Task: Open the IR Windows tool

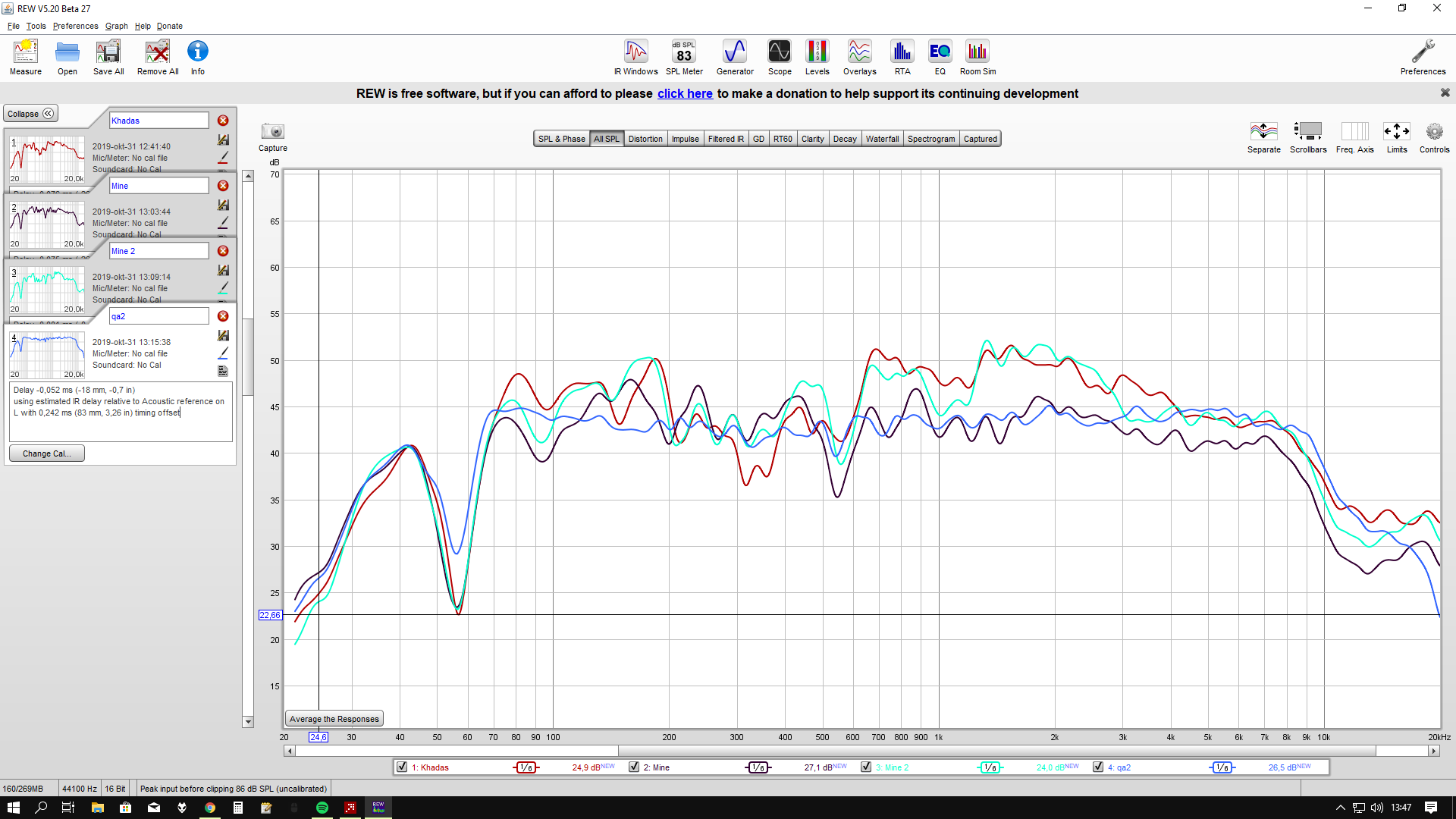Action: [635, 58]
